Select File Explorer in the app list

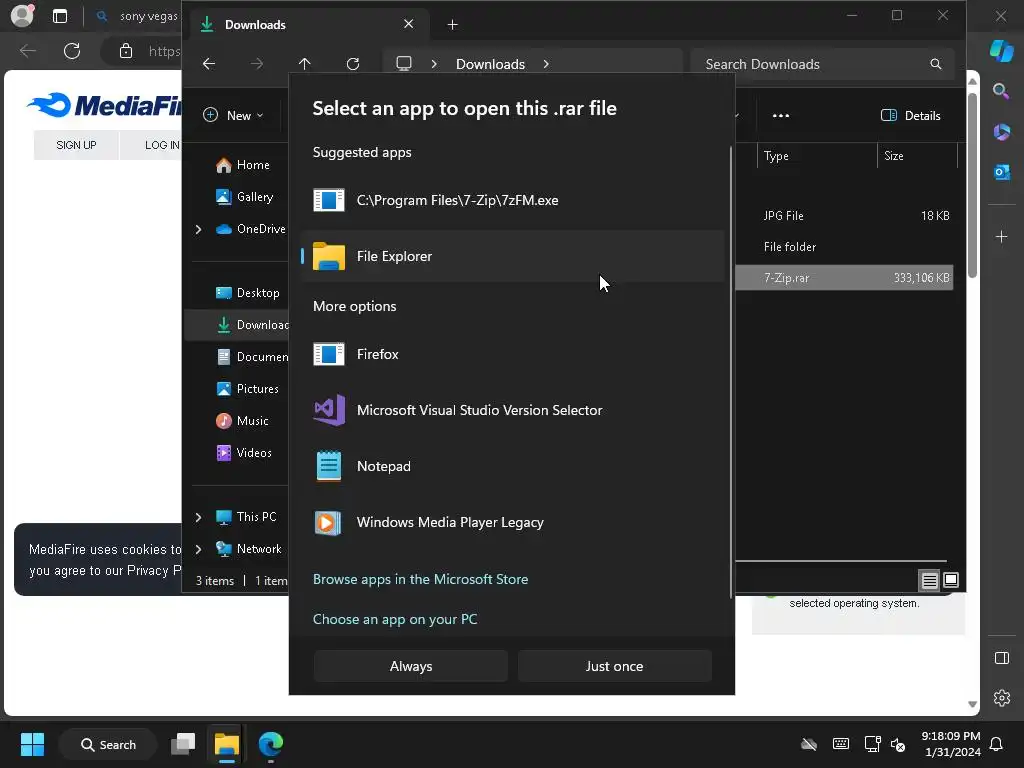click(513, 256)
